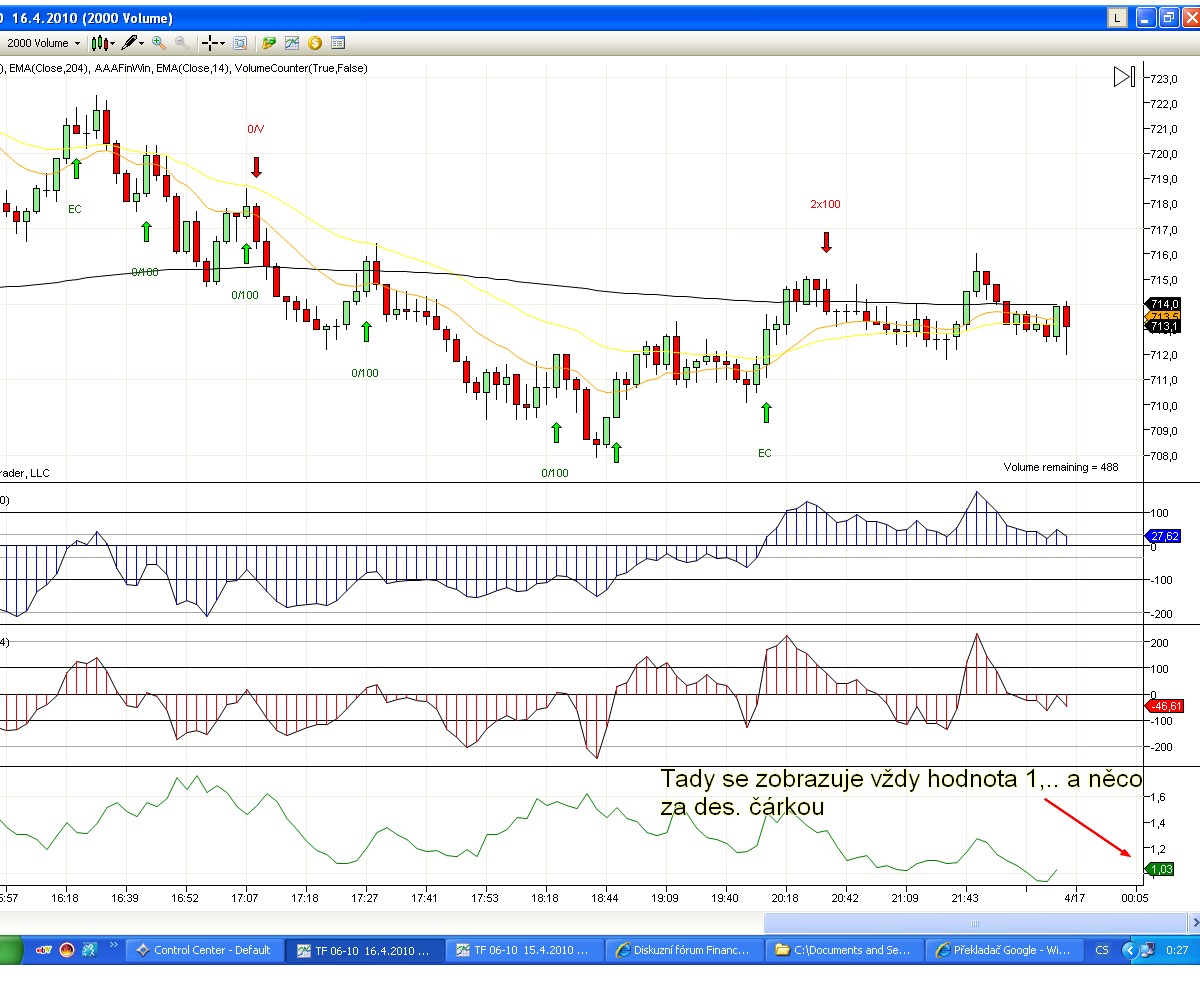The height and width of the screenshot is (1000, 1200).
Task: Click the 714,0 price marker on axis
Action: 1164,304
